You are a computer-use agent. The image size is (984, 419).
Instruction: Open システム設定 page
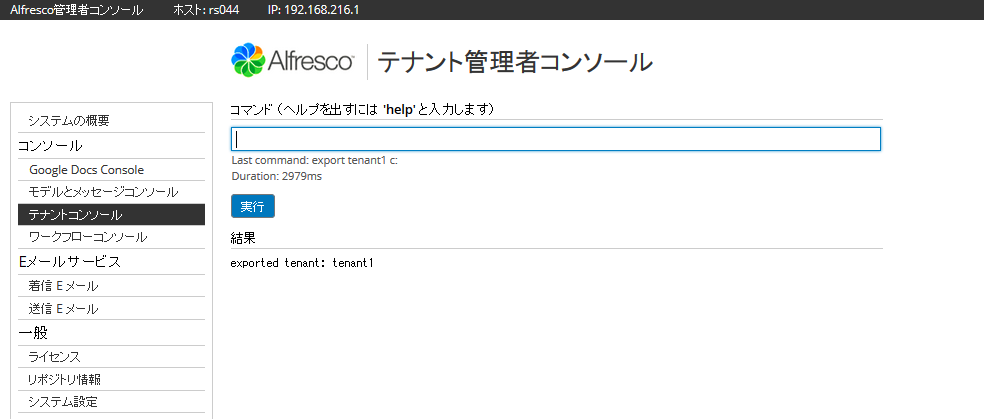tap(63, 401)
